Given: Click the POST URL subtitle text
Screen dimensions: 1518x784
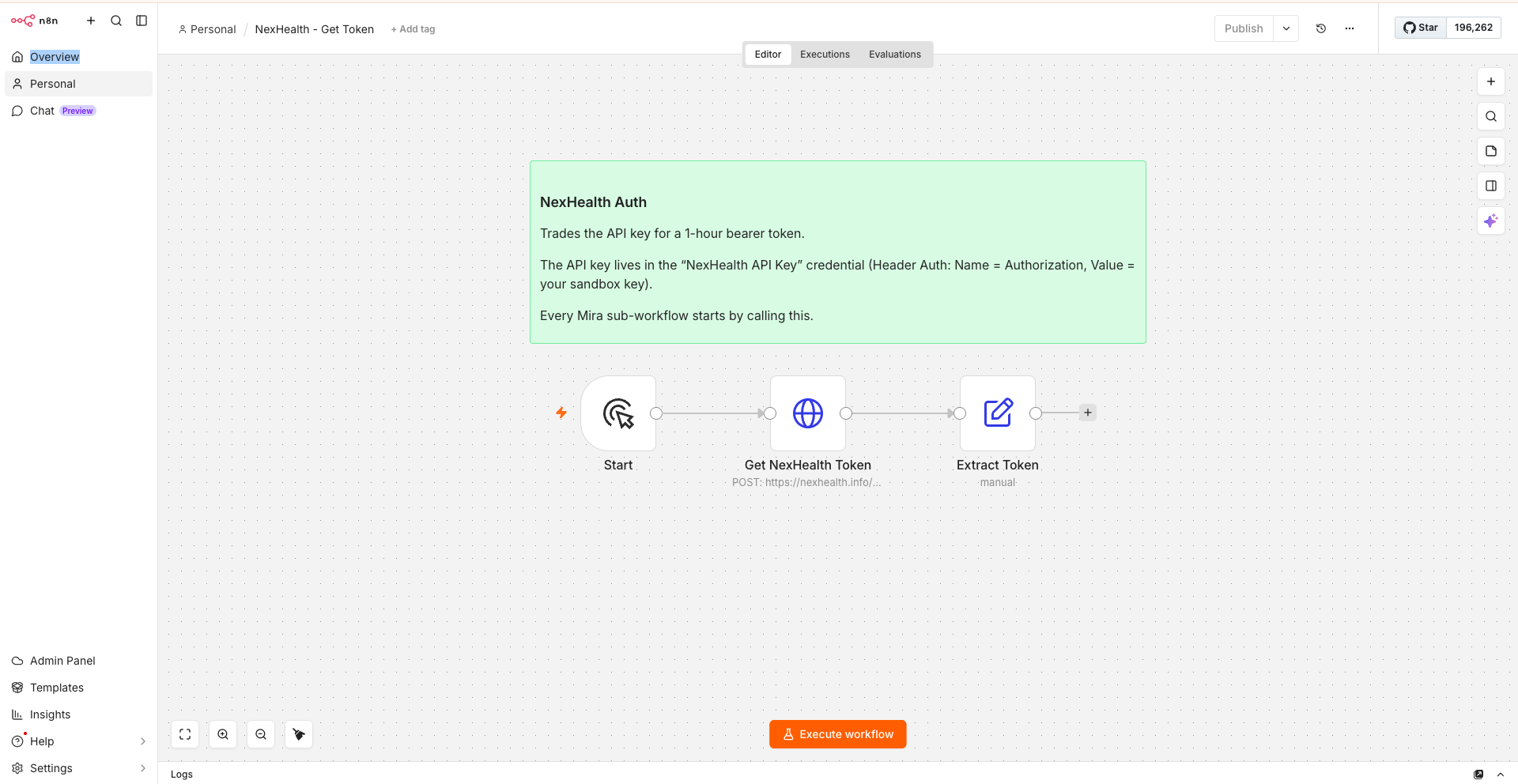Looking at the screenshot, I should click(x=806, y=483).
